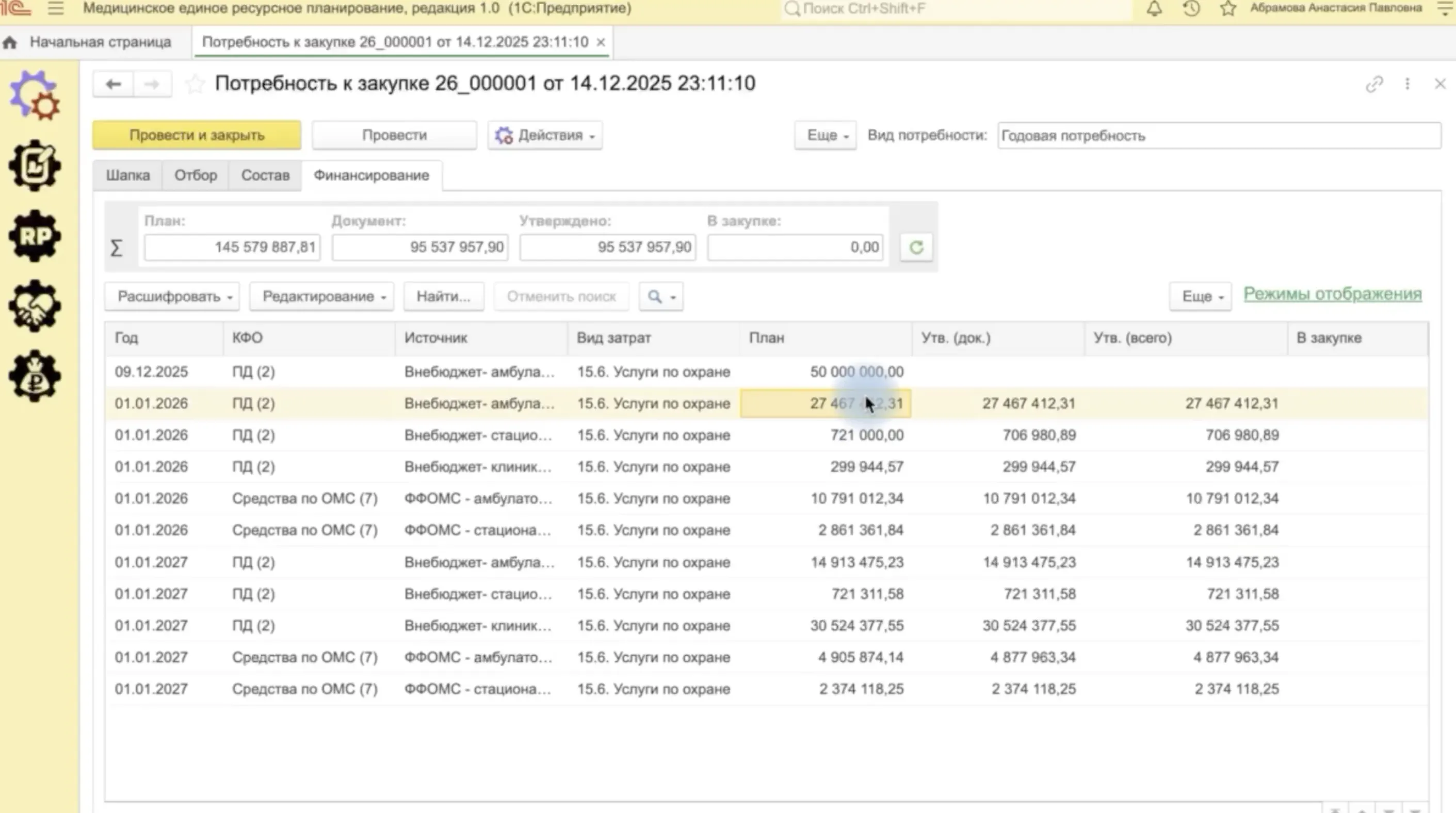Add document to favorites with star
The height and width of the screenshot is (813, 1456).
[195, 84]
